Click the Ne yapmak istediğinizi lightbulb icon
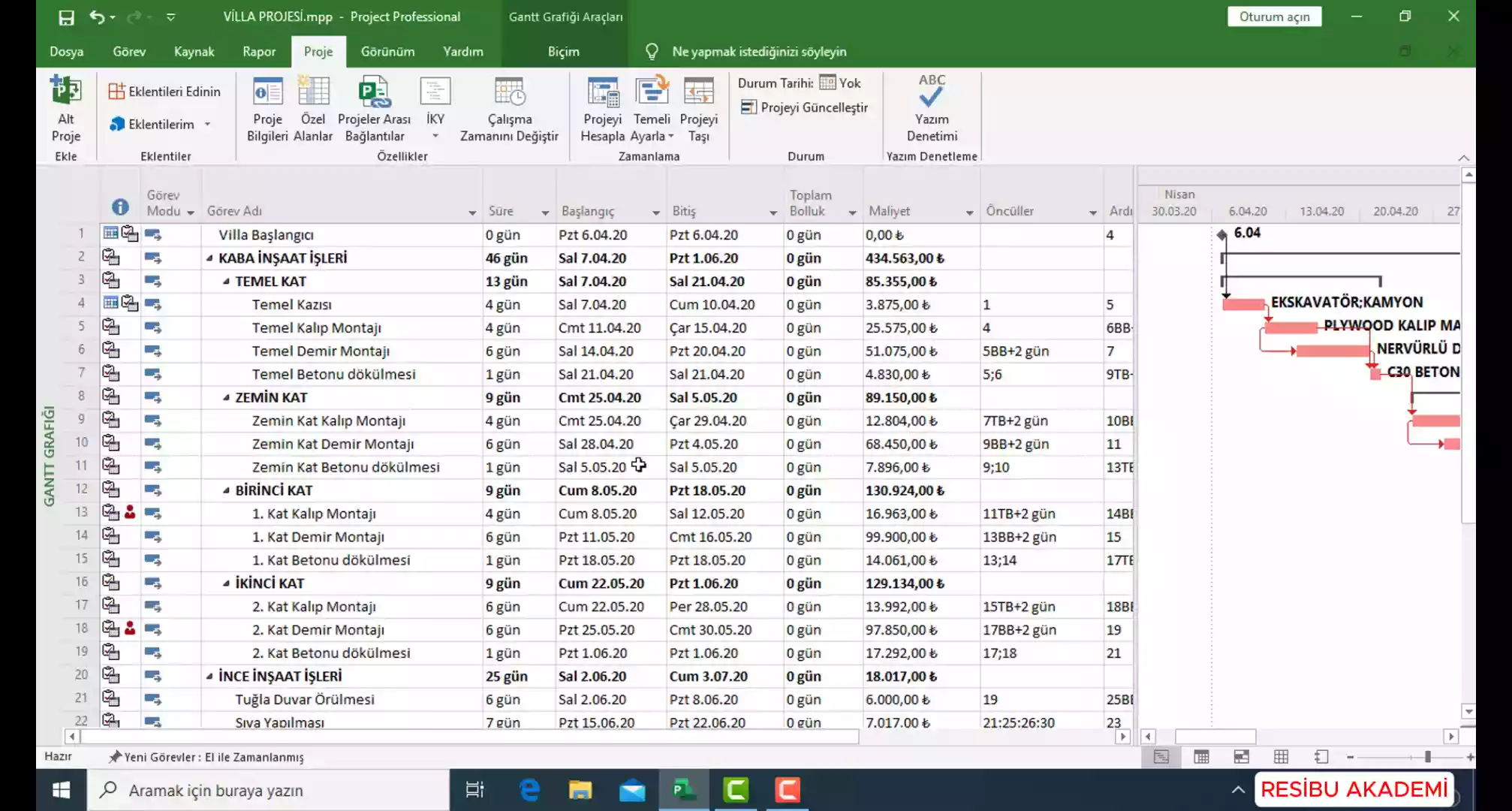 pyautogui.click(x=652, y=51)
